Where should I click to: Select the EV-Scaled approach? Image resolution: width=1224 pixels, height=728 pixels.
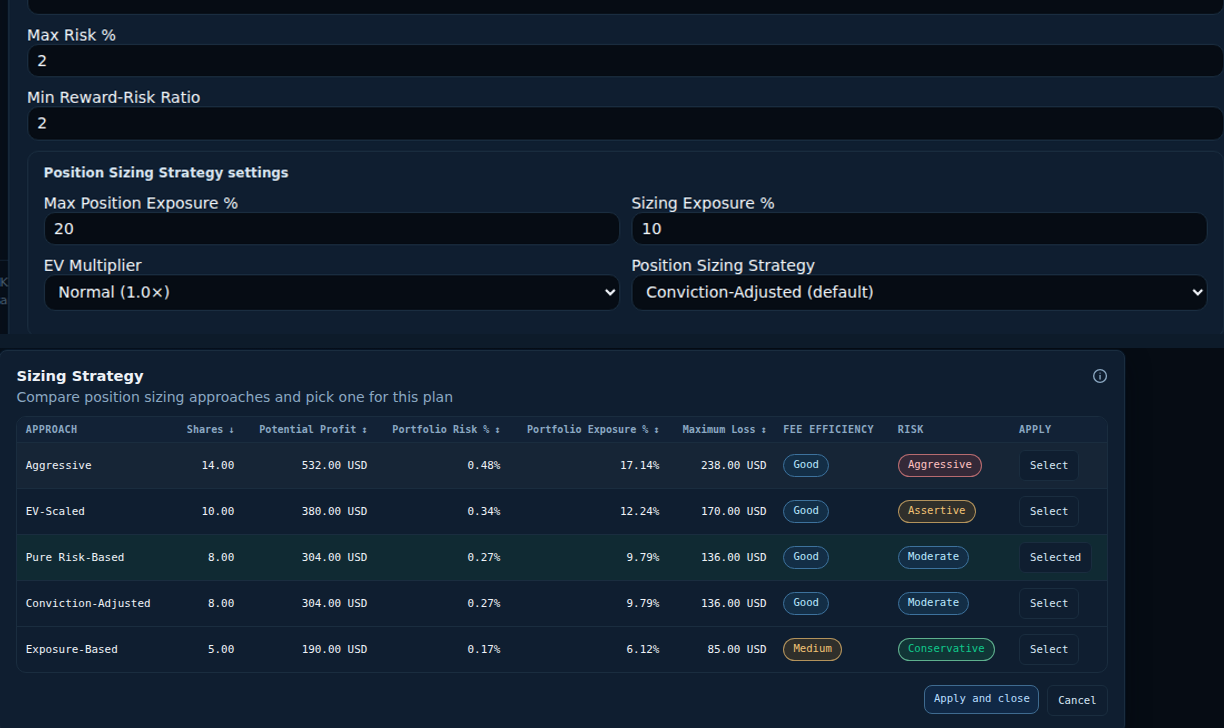1049,511
